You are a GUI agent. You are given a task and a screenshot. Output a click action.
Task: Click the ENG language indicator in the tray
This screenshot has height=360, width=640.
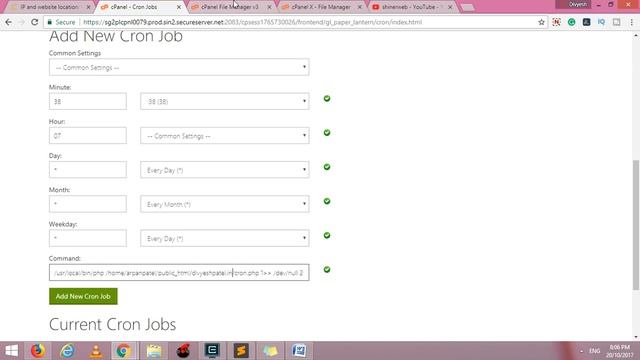click(594, 351)
